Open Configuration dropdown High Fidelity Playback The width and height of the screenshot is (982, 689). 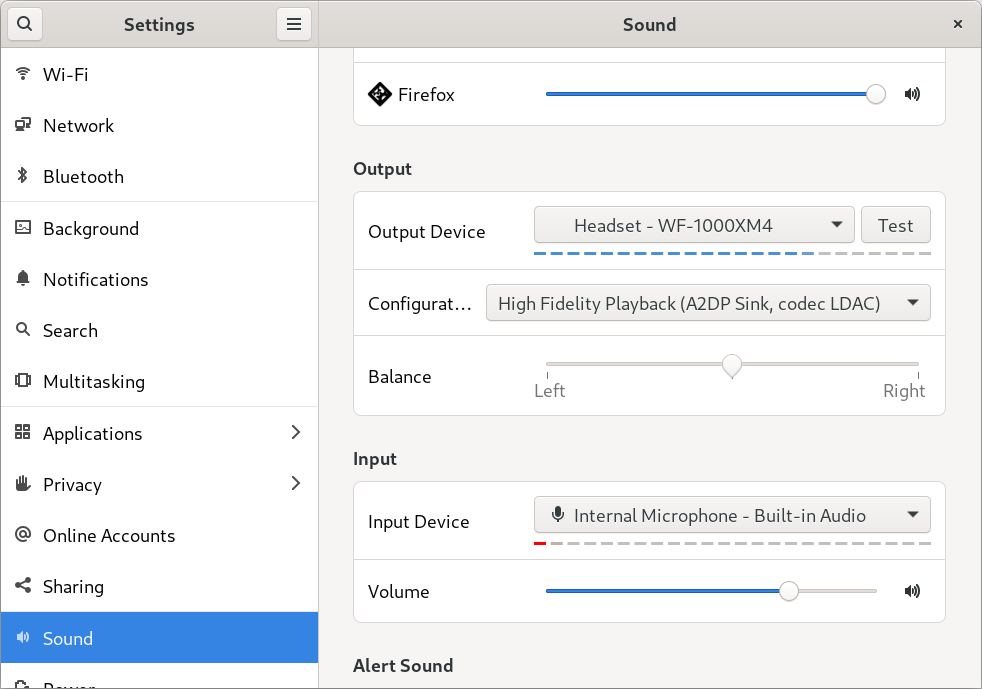point(708,303)
